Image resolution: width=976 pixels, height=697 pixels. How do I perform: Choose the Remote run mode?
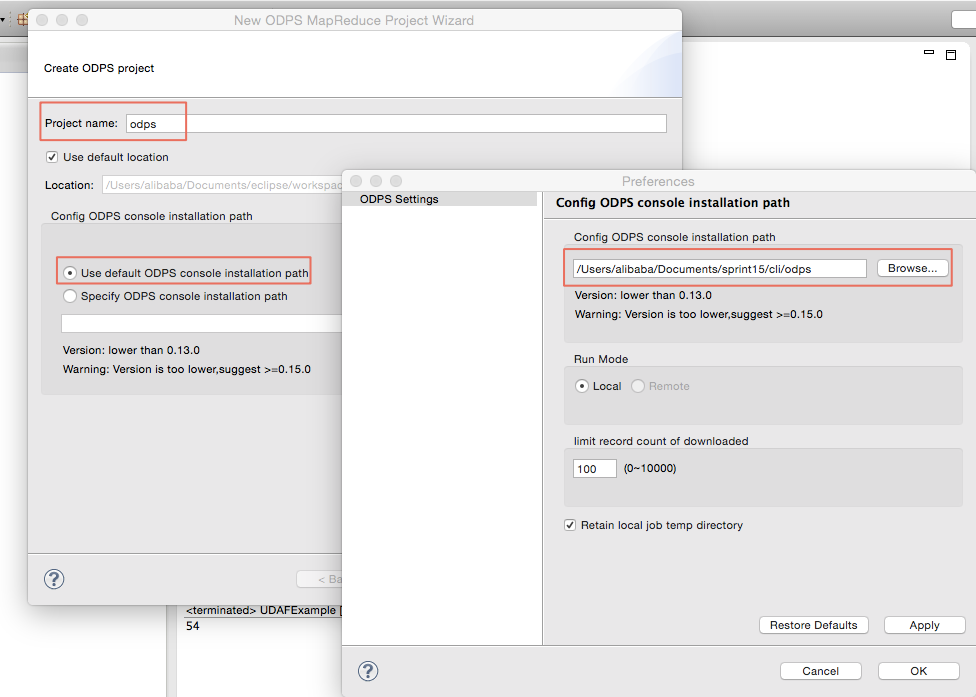[x=638, y=386]
